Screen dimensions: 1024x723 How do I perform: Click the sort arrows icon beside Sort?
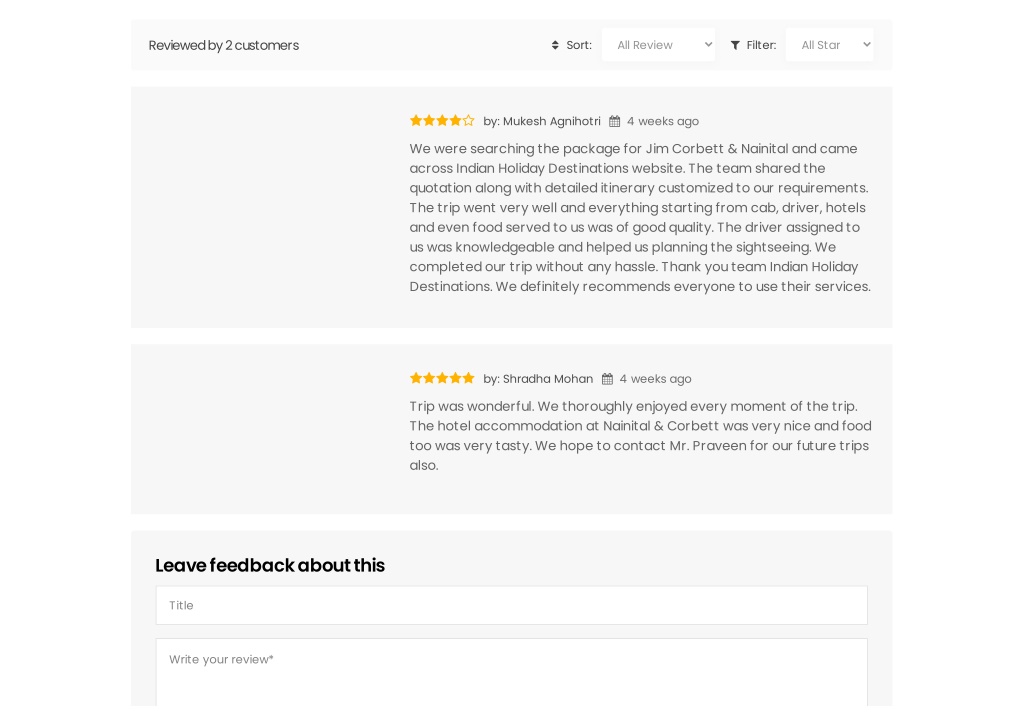pyautogui.click(x=555, y=45)
